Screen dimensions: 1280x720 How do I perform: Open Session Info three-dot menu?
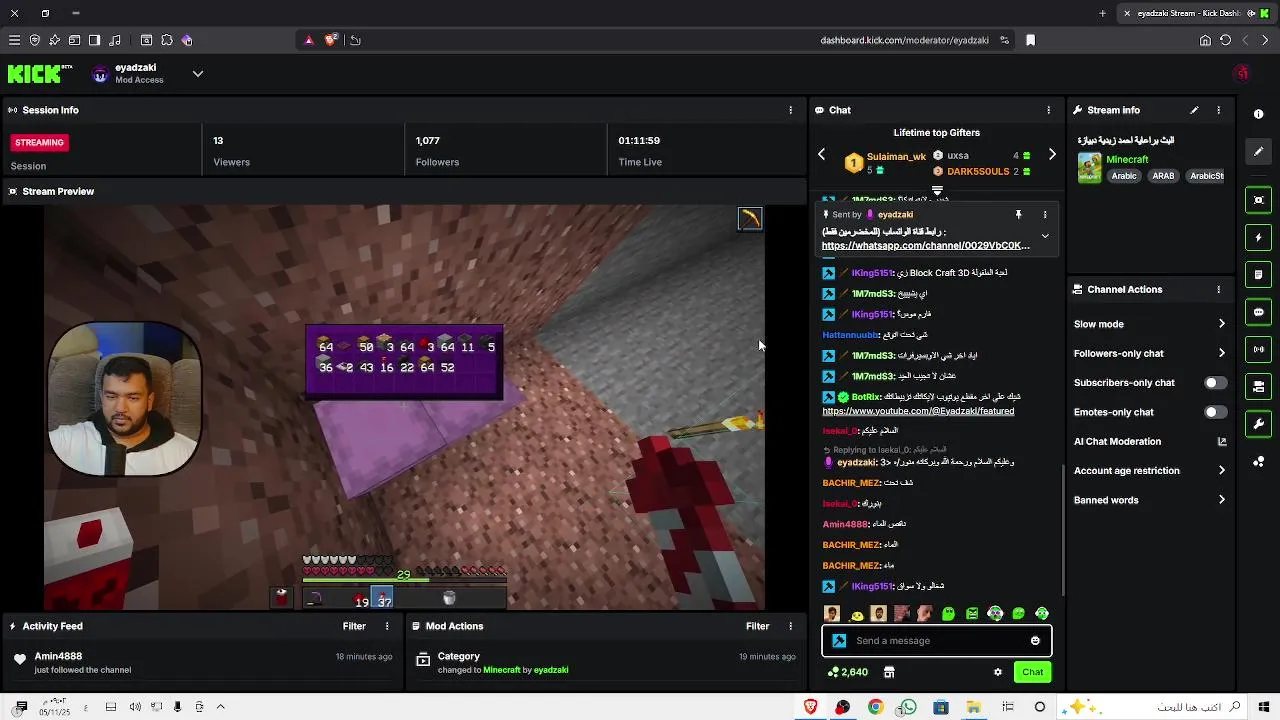point(791,110)
